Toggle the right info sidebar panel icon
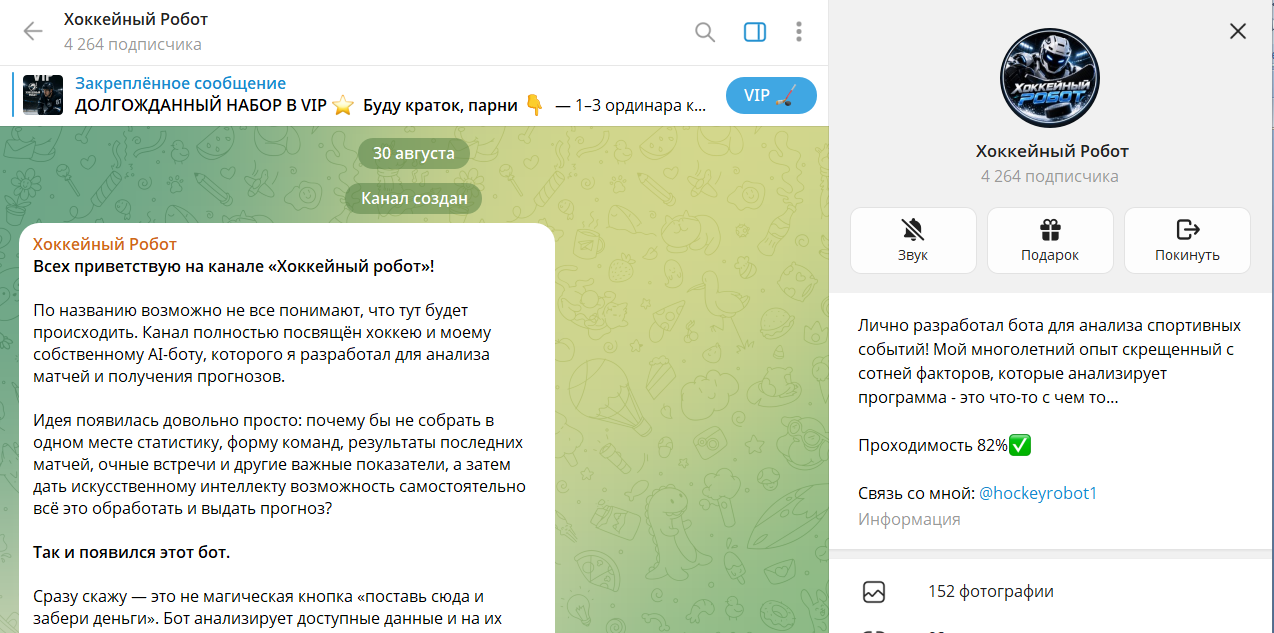This screenshot has width=1274, height=633. (x=755, y=32)
